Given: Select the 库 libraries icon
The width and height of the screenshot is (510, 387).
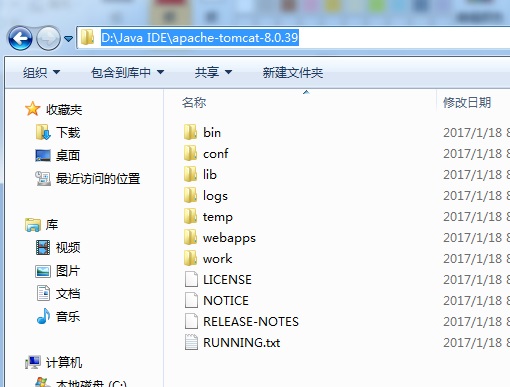Looking at the screenshot, I should coord(33,225).
